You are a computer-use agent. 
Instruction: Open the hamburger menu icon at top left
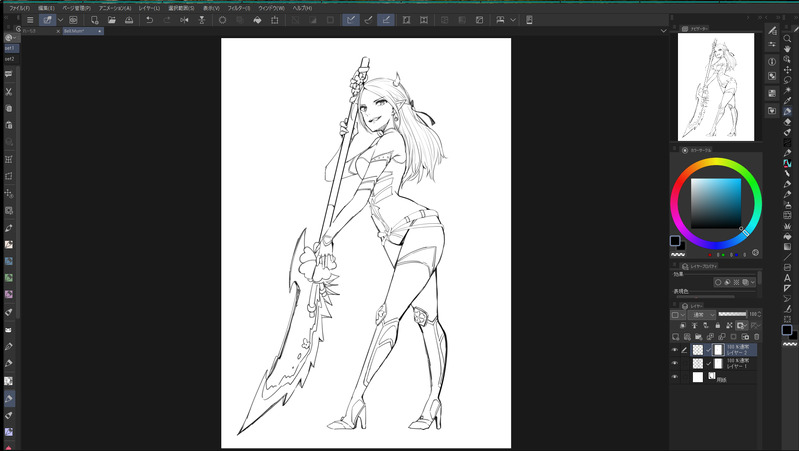click(30, 19)
